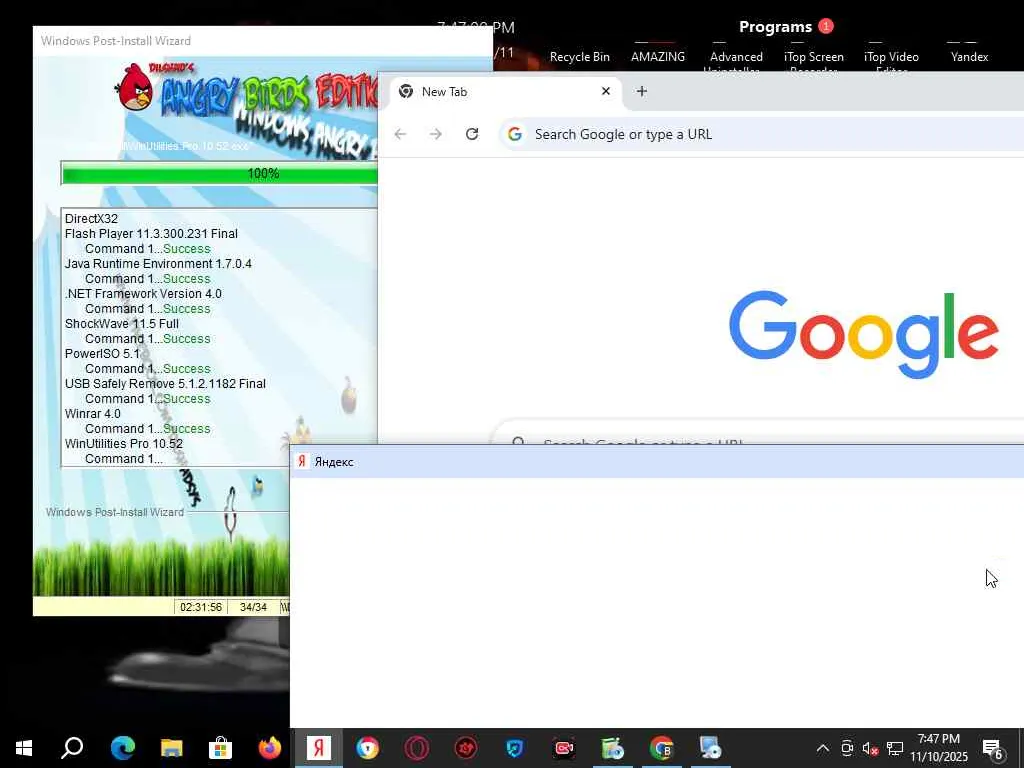This screenshot has height=768, width=1024.
Task: Click elapsed time 02:31:56 status cell
Action: click(x=200, y=607)
